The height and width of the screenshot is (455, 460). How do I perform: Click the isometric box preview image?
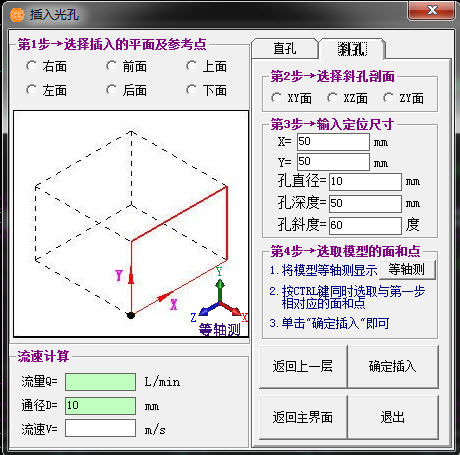(131, 224)
